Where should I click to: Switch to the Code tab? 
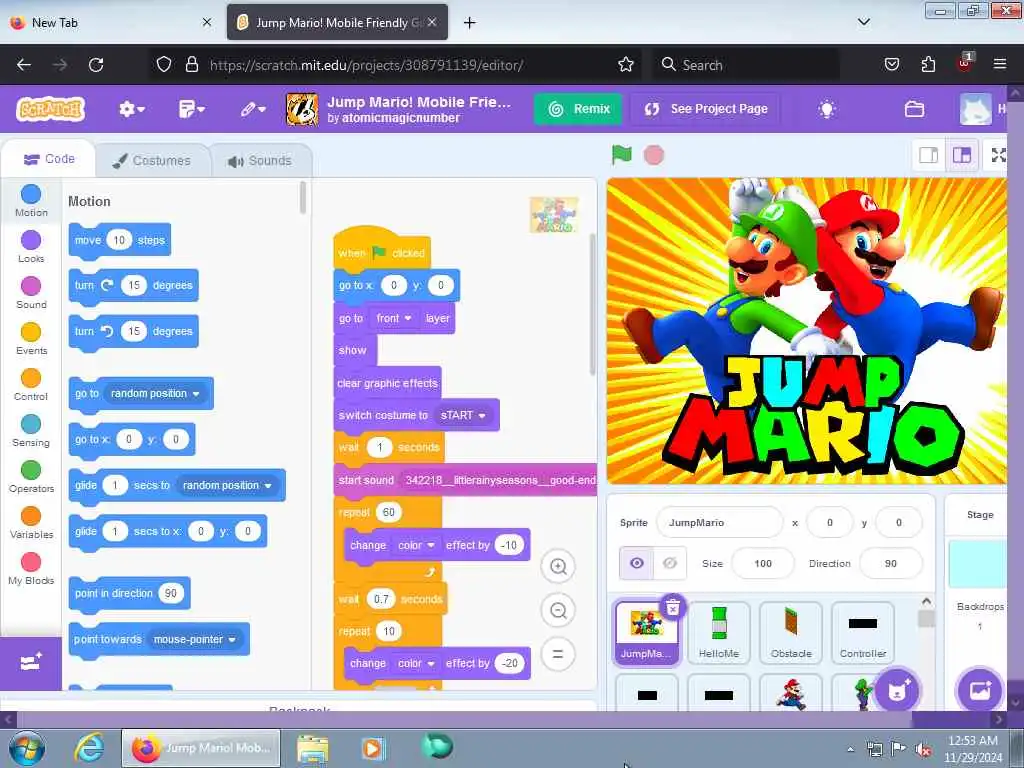click(x=49, y=159)
